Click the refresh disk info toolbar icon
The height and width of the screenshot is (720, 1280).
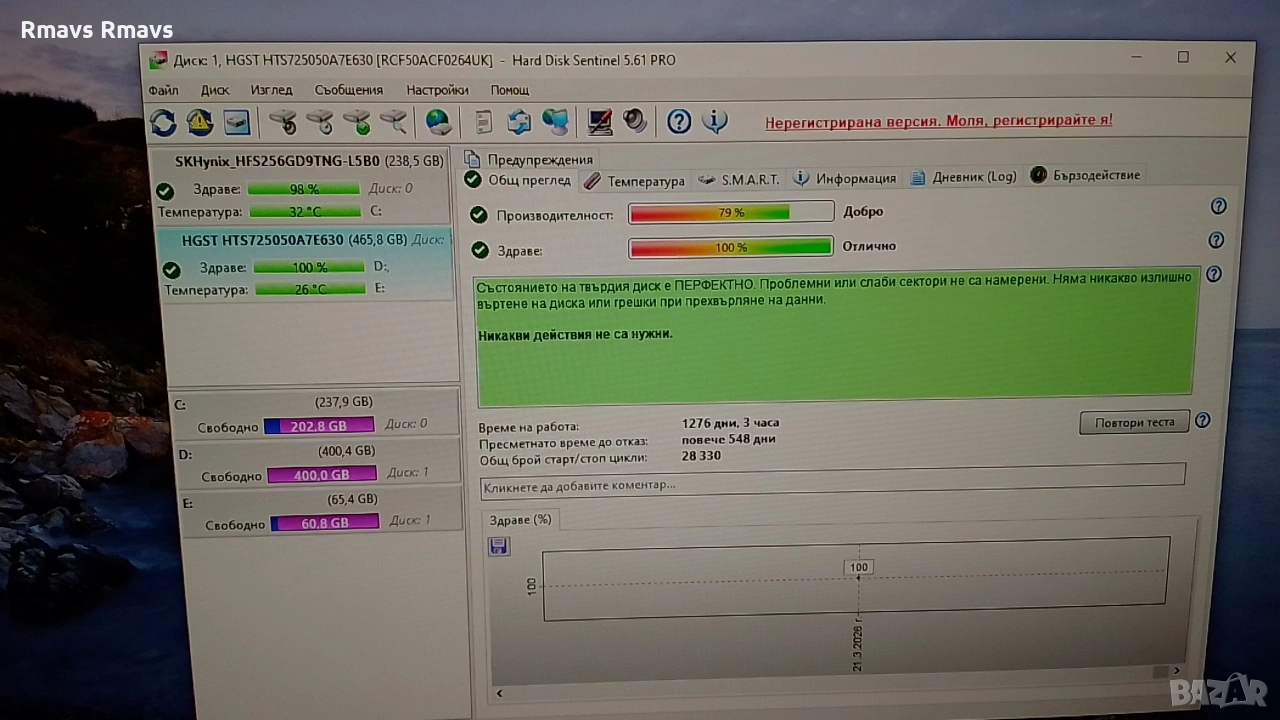tap(163, 122)
